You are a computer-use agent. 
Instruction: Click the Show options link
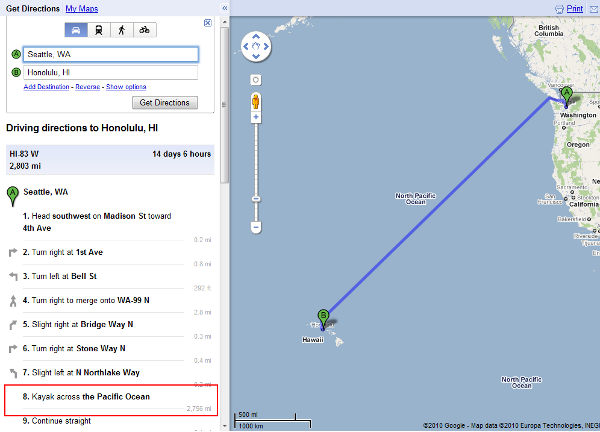click(126, 87)
